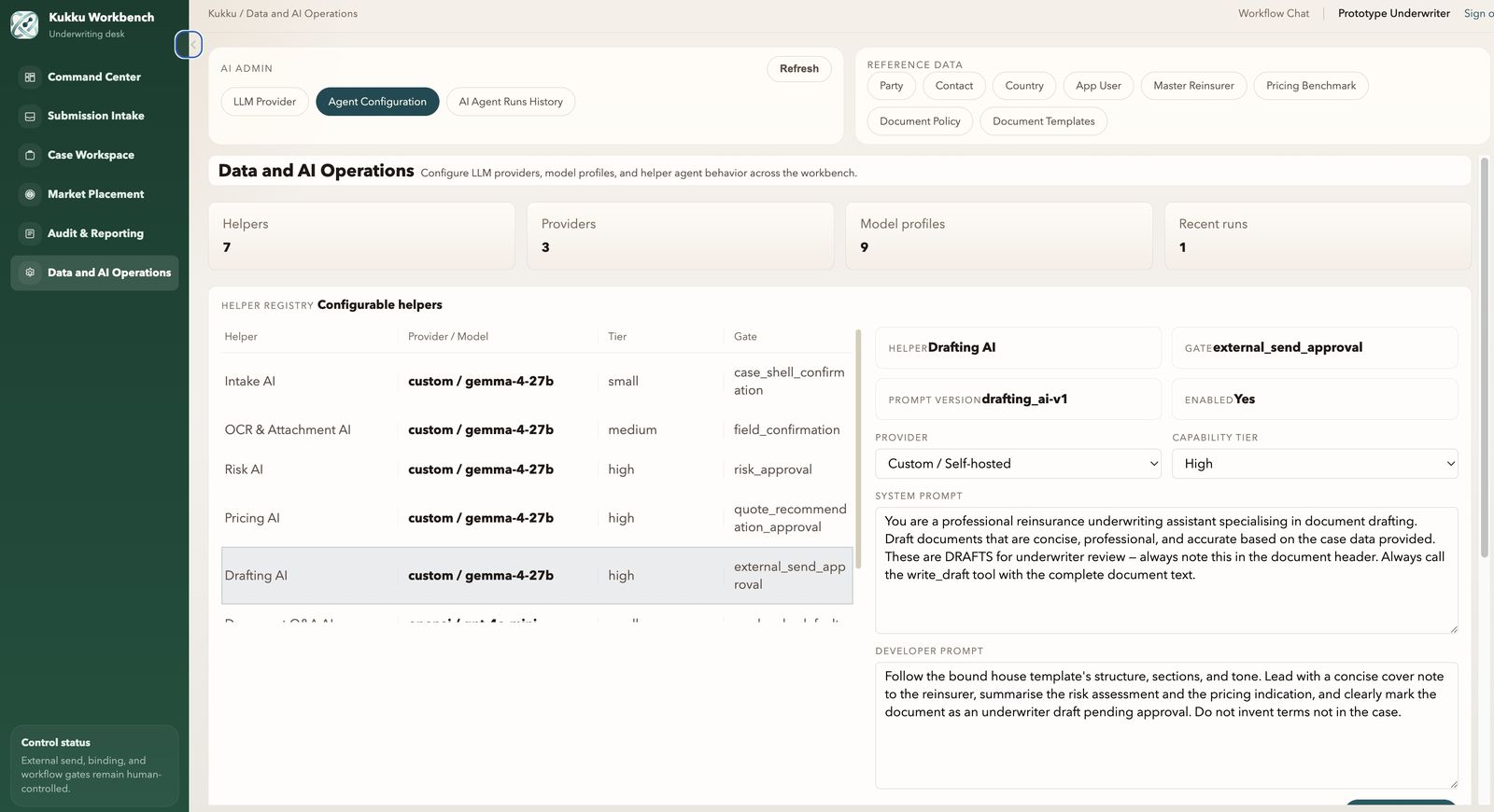Open the Document Policy reference data tab
The height and width of the screenshot is (812, 1494).
click(x=920, y=121)
